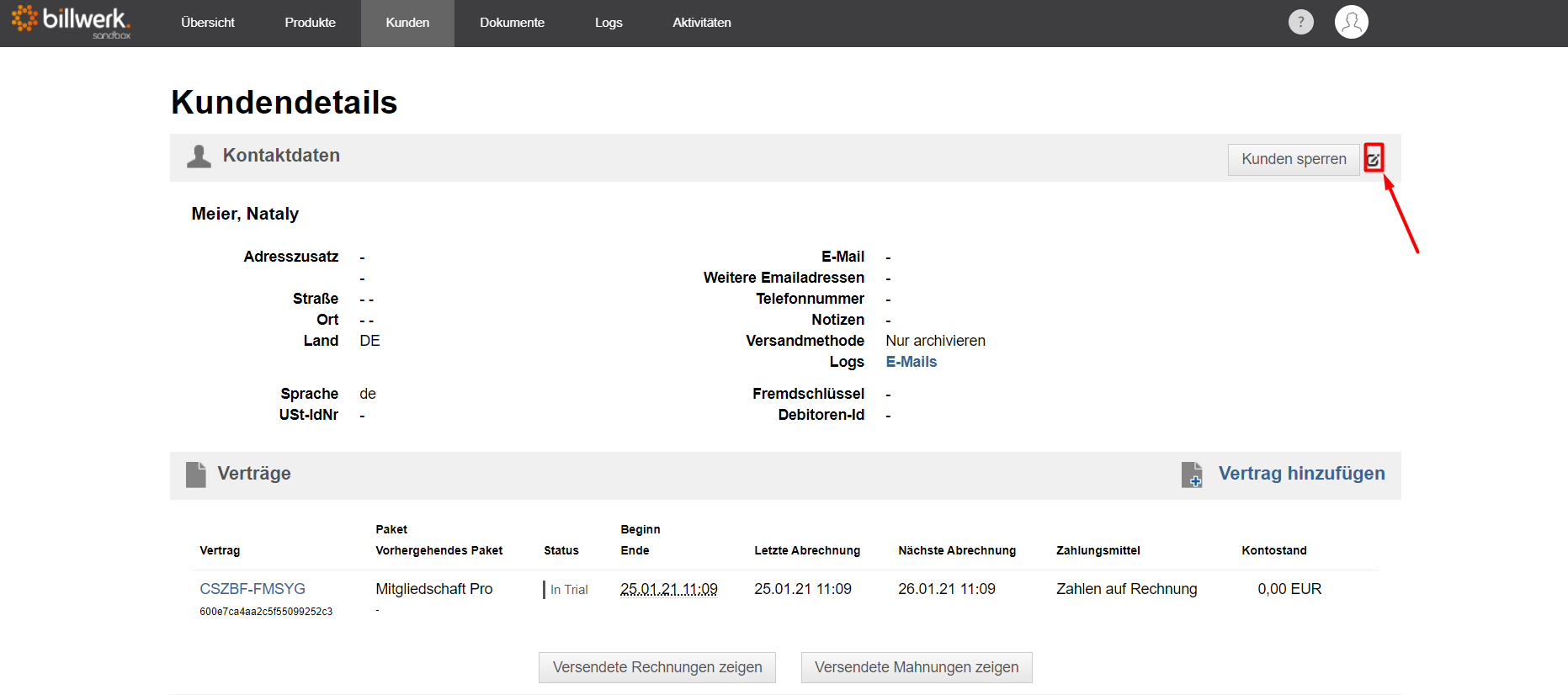Click the Letzte Abrechnung column header
This screenshot has width=1568, height=695.
[x=807, y=550]
